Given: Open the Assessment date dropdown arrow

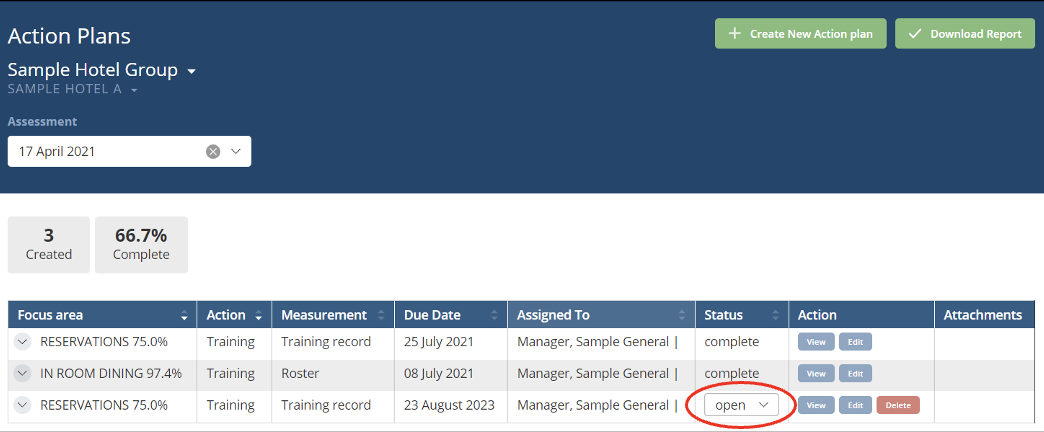Looking at the screenshot, I should point(236,152).
